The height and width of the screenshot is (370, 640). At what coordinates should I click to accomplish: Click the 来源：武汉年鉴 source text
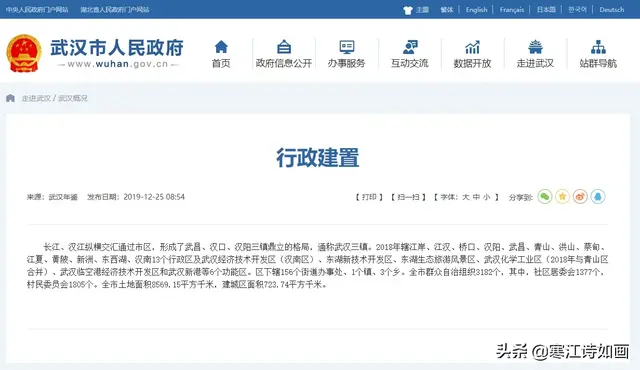52,197
